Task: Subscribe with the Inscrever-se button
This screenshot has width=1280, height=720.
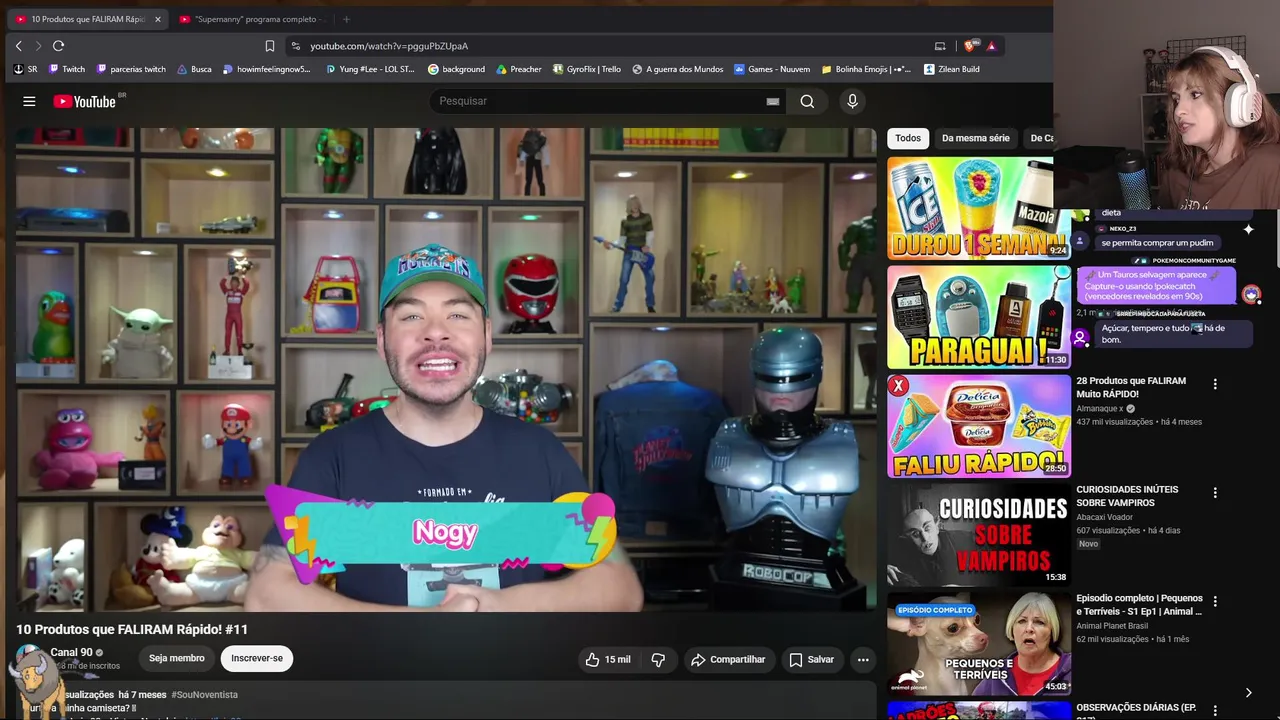Action: coord(257,658)
